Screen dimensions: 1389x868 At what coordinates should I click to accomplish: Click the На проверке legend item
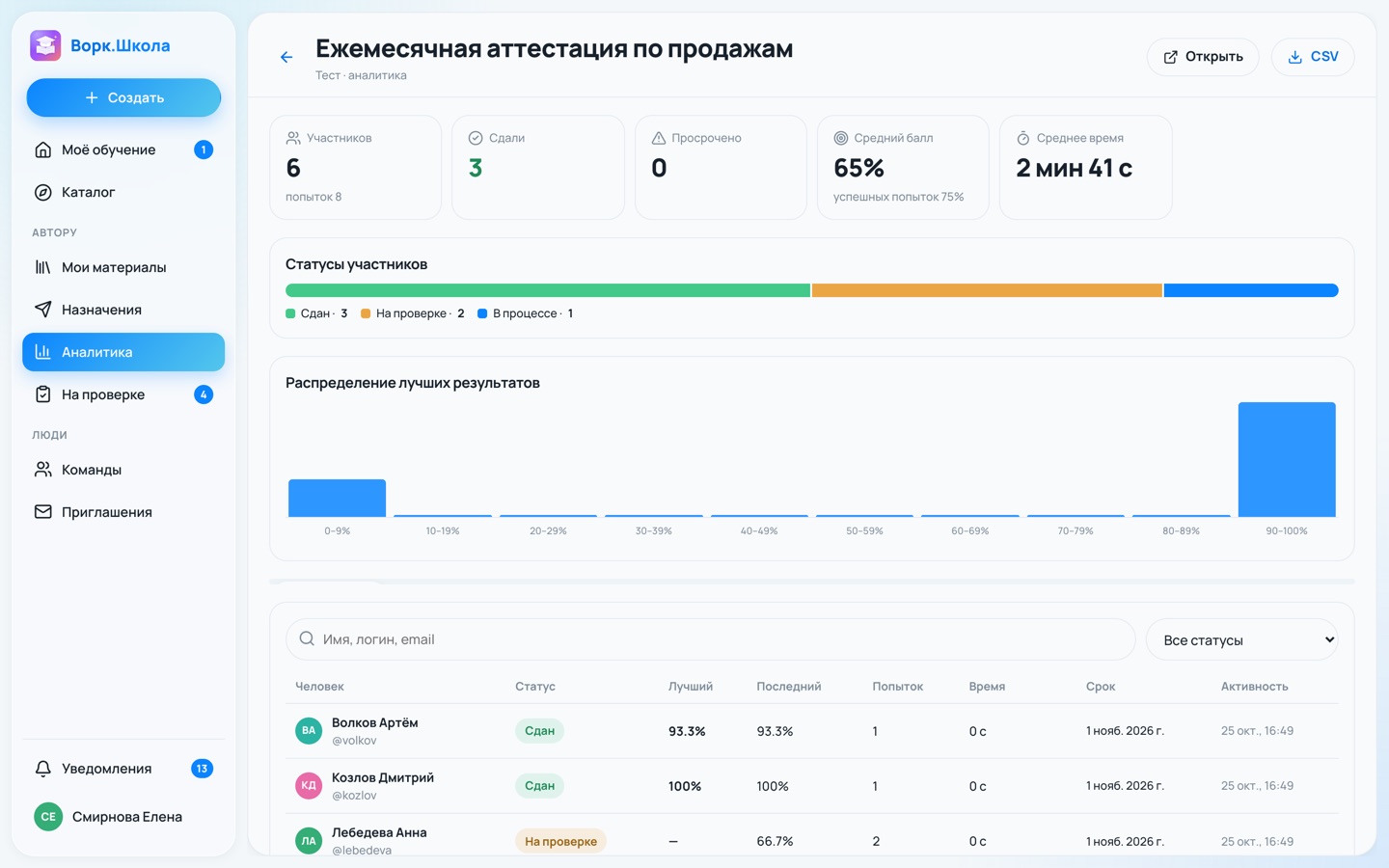click(x=413, y=313)
